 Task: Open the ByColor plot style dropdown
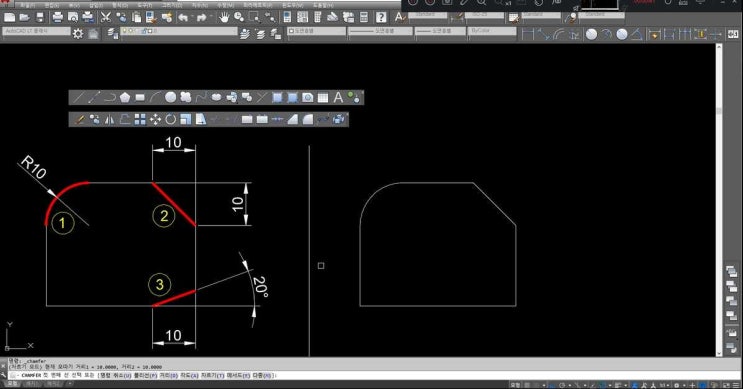pos(492,31)
